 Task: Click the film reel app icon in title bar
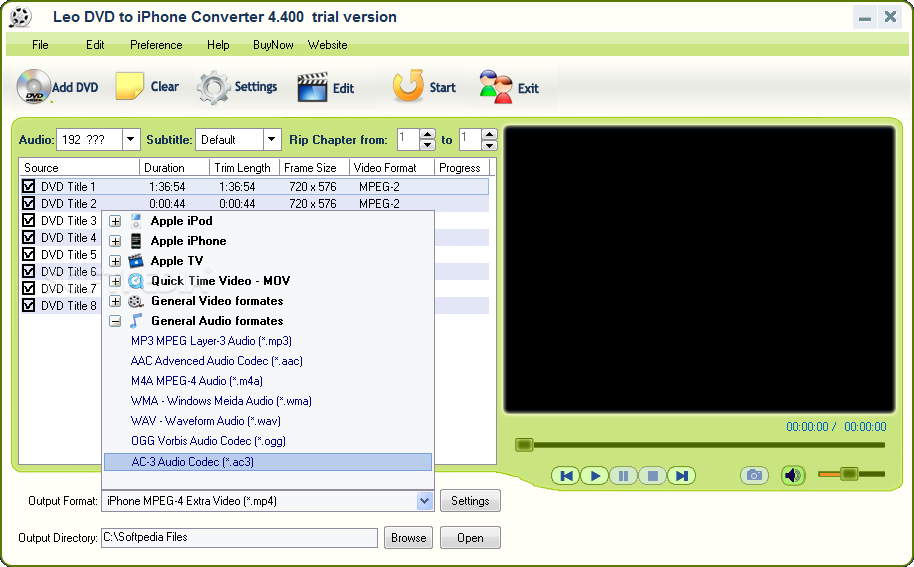(20, 17)
